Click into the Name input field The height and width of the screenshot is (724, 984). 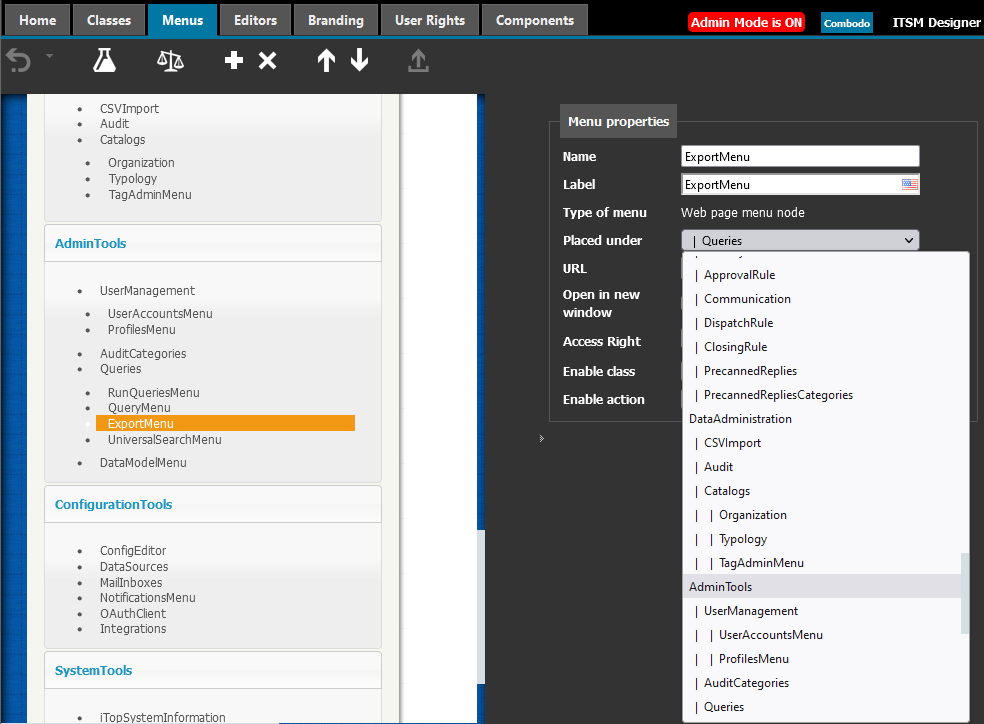[799, 156]
